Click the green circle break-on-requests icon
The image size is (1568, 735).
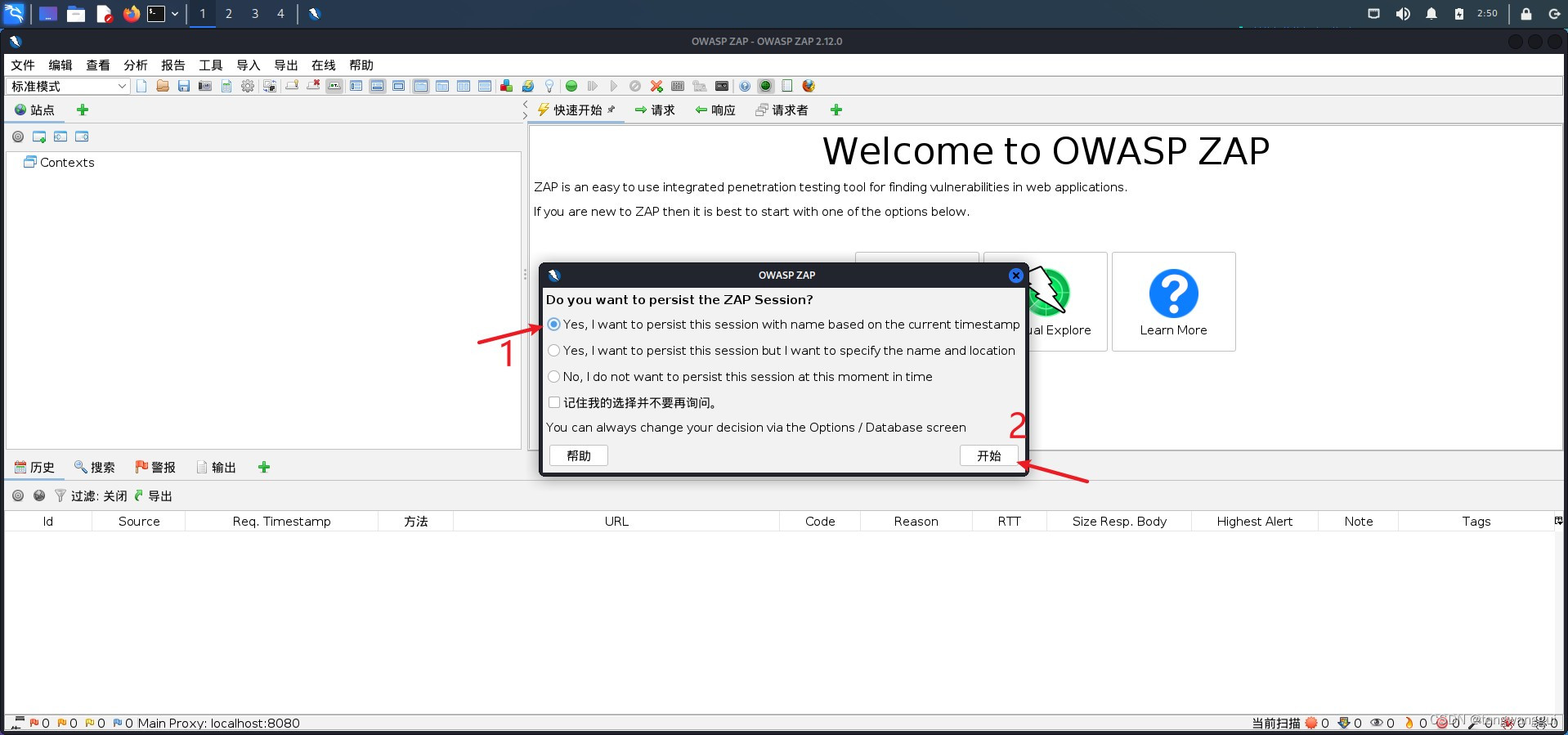pyautogui.click(x=571, y=86)
